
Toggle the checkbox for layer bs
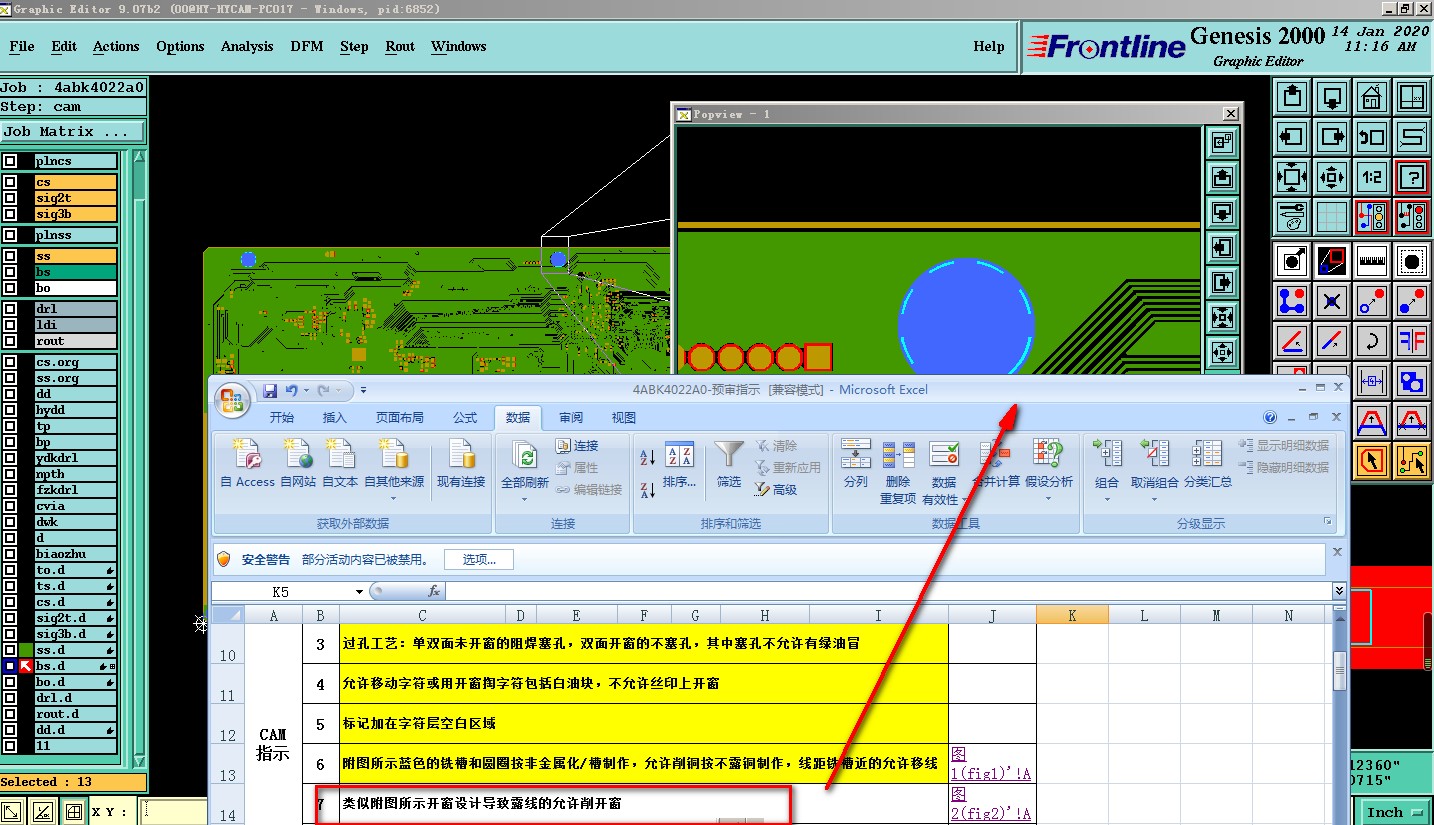tap(10, 272)
